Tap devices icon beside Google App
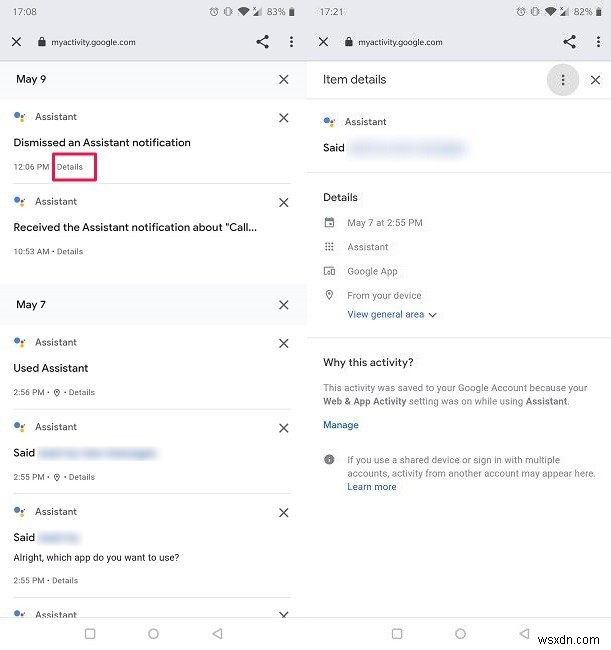Viewport: 611px width, 650px height. pos(329,271)
